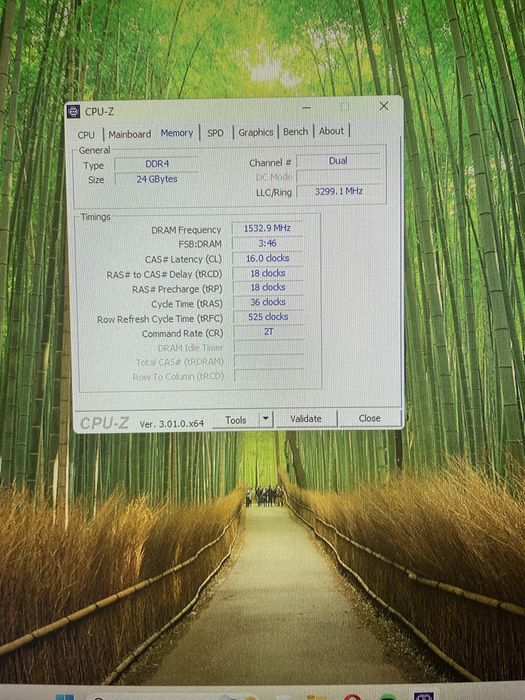Viewport: 525px width, 700px height.
Task: Click the Ver. 3.01.0.x64 version text
Action: point(171,424)
